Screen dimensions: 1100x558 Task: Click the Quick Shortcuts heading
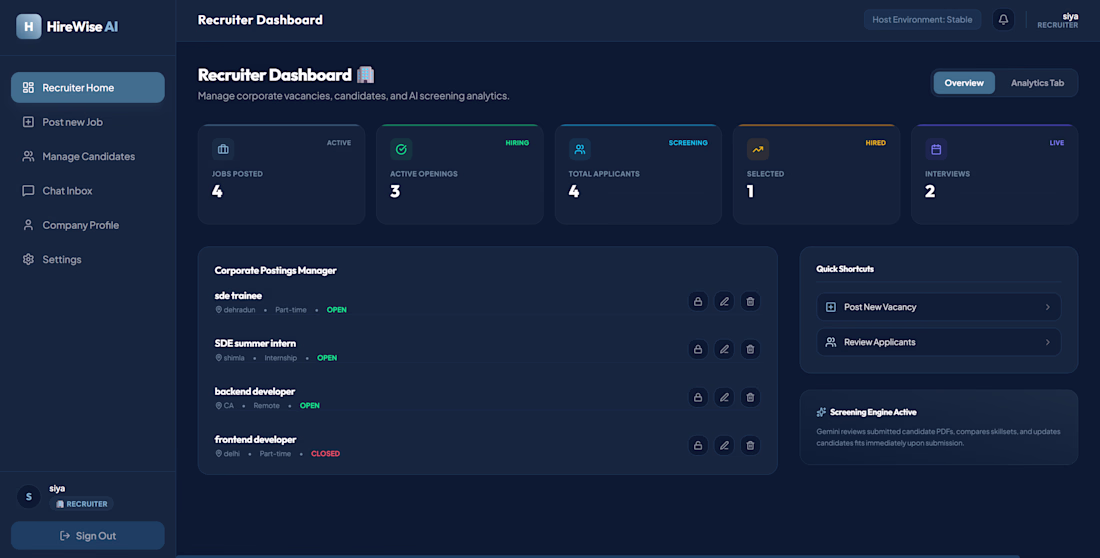[x=845, y=269]
